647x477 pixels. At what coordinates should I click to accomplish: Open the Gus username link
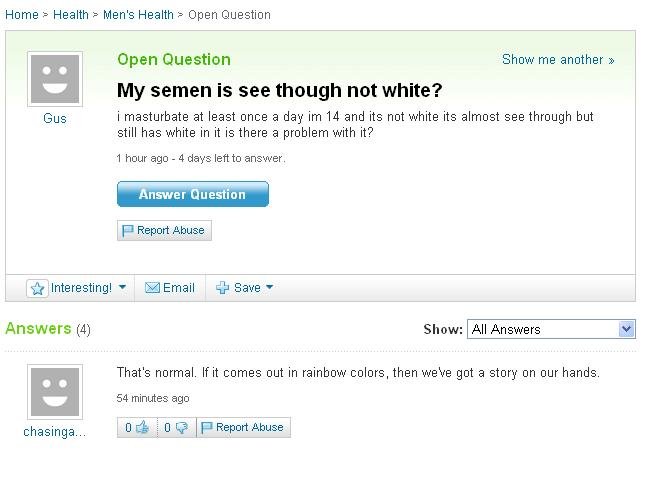point(55,118)
